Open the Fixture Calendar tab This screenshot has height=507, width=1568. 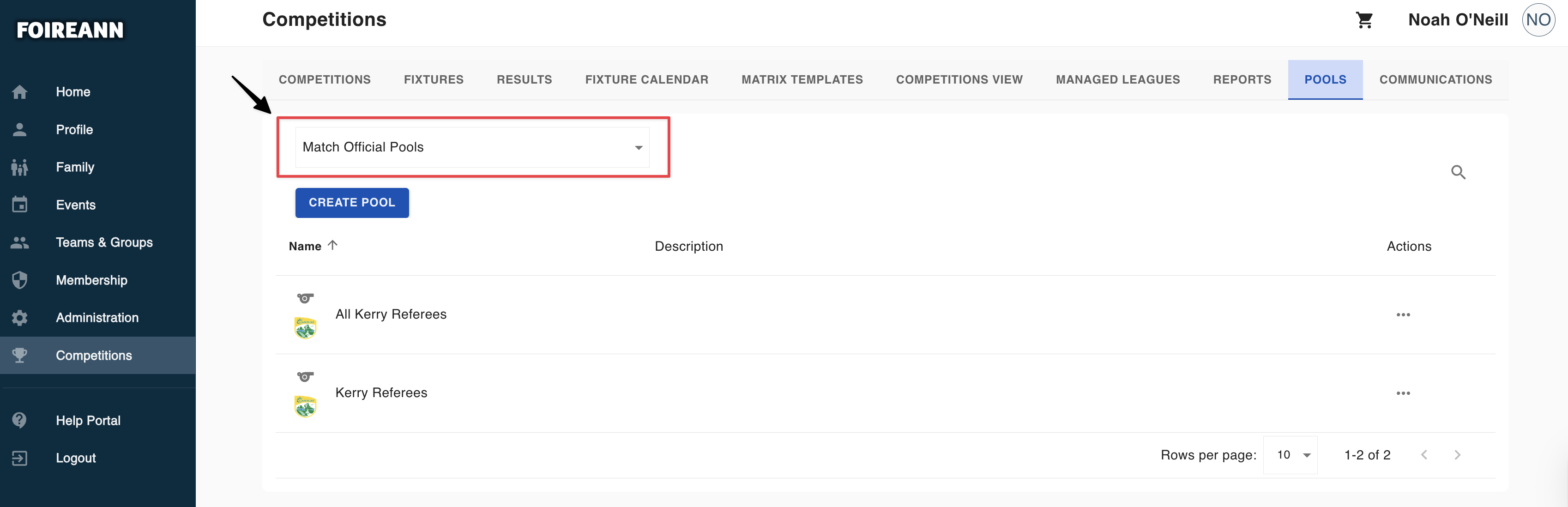[646, 80]
